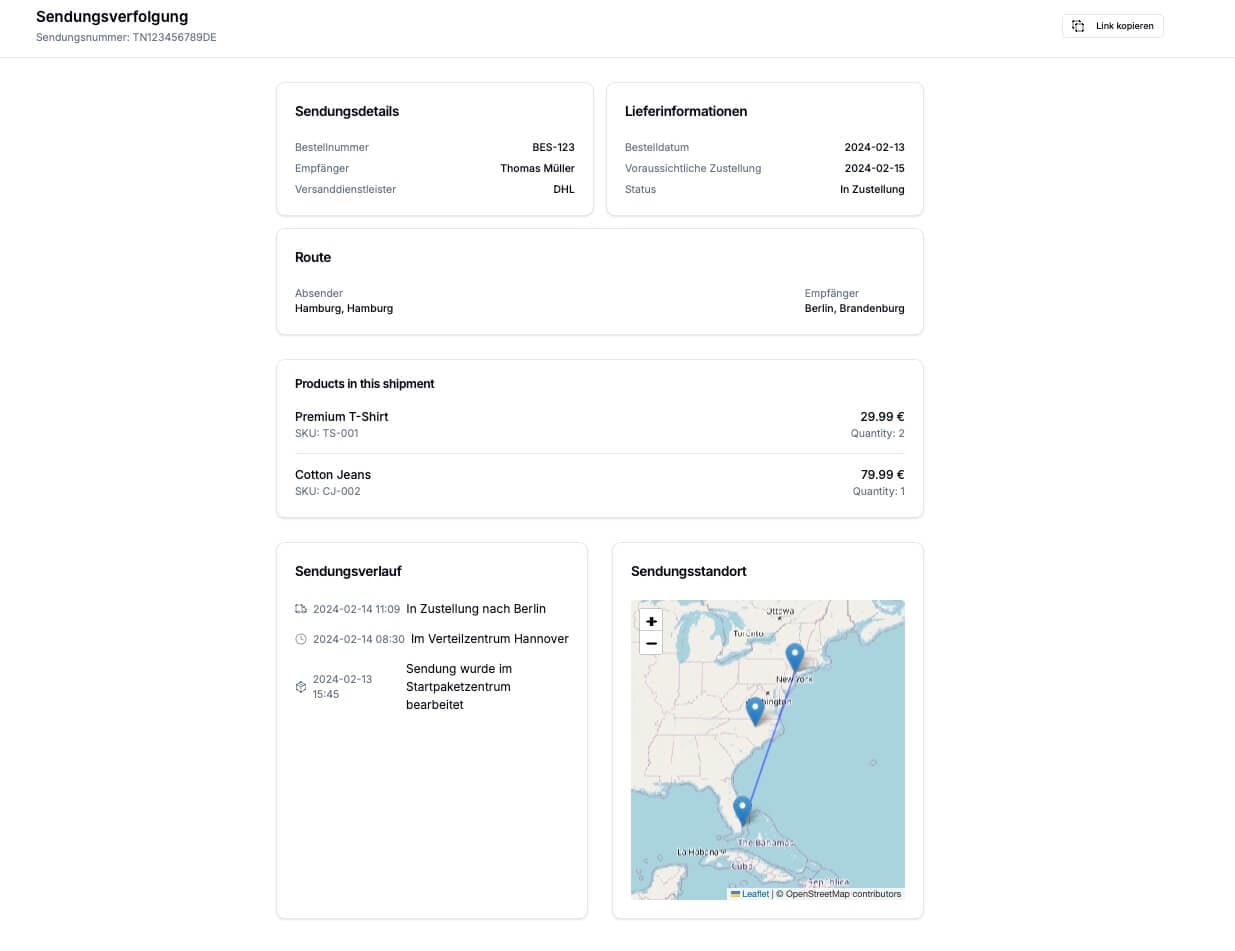Zoom in on the map with the plus button
Screen dimensions: 1235x951
point(651,621)
